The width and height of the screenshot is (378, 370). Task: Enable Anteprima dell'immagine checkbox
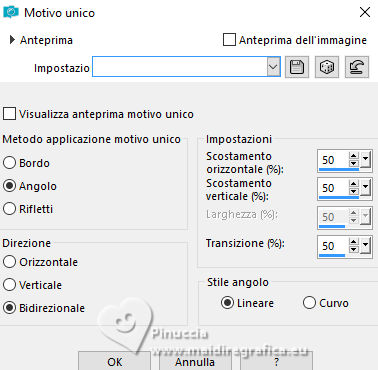click(229, 40)
